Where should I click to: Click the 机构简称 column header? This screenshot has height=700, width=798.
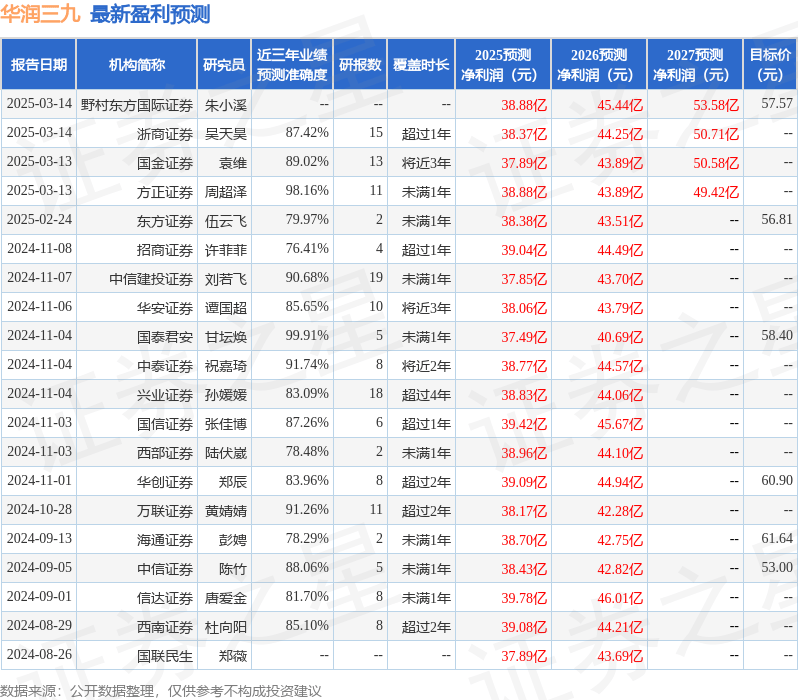[x=136, y=65]
